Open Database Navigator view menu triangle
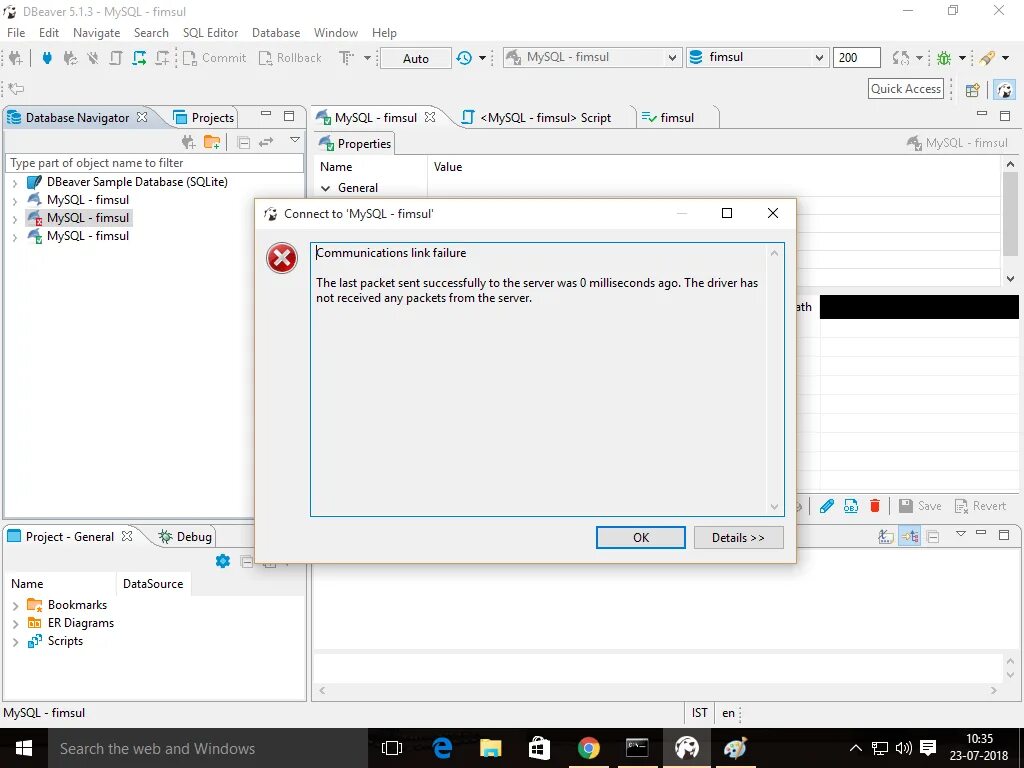This screenshot has height=768, width=1024. coord(295,140)
